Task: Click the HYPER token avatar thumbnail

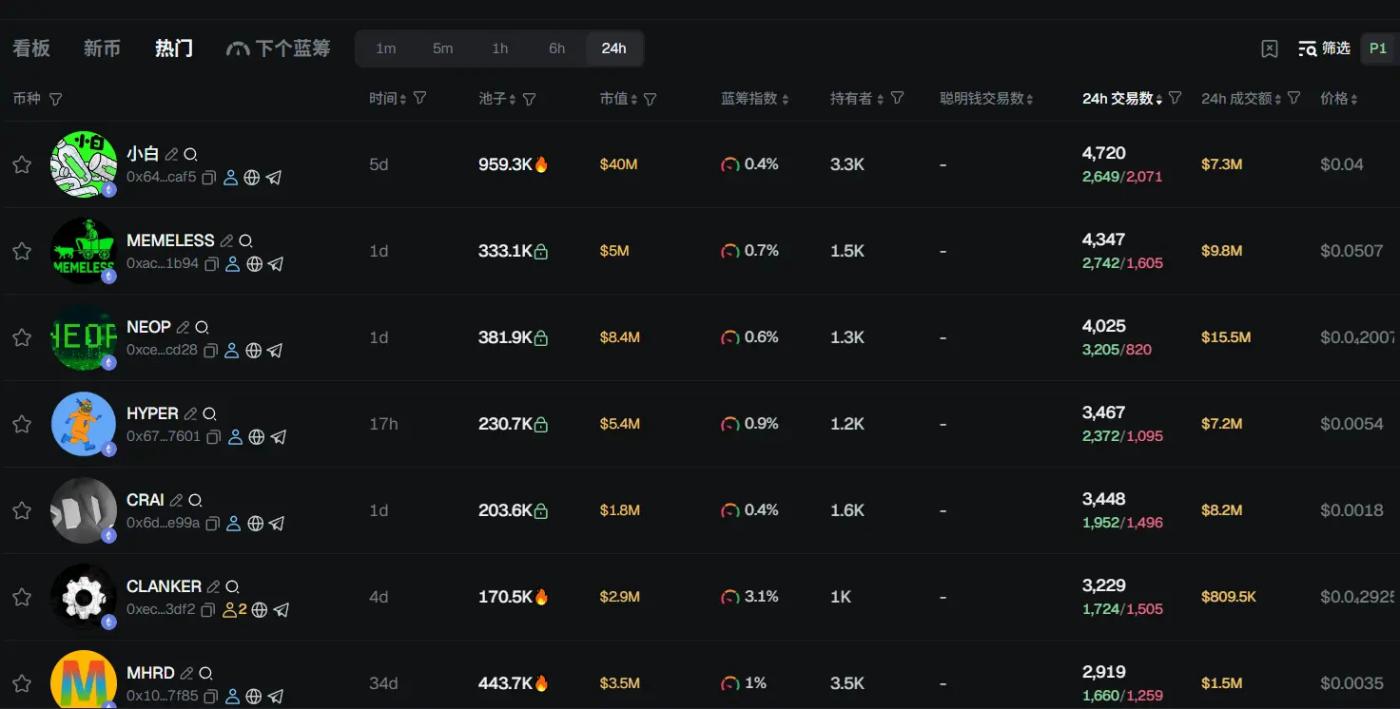Action: tap(84, 424)
